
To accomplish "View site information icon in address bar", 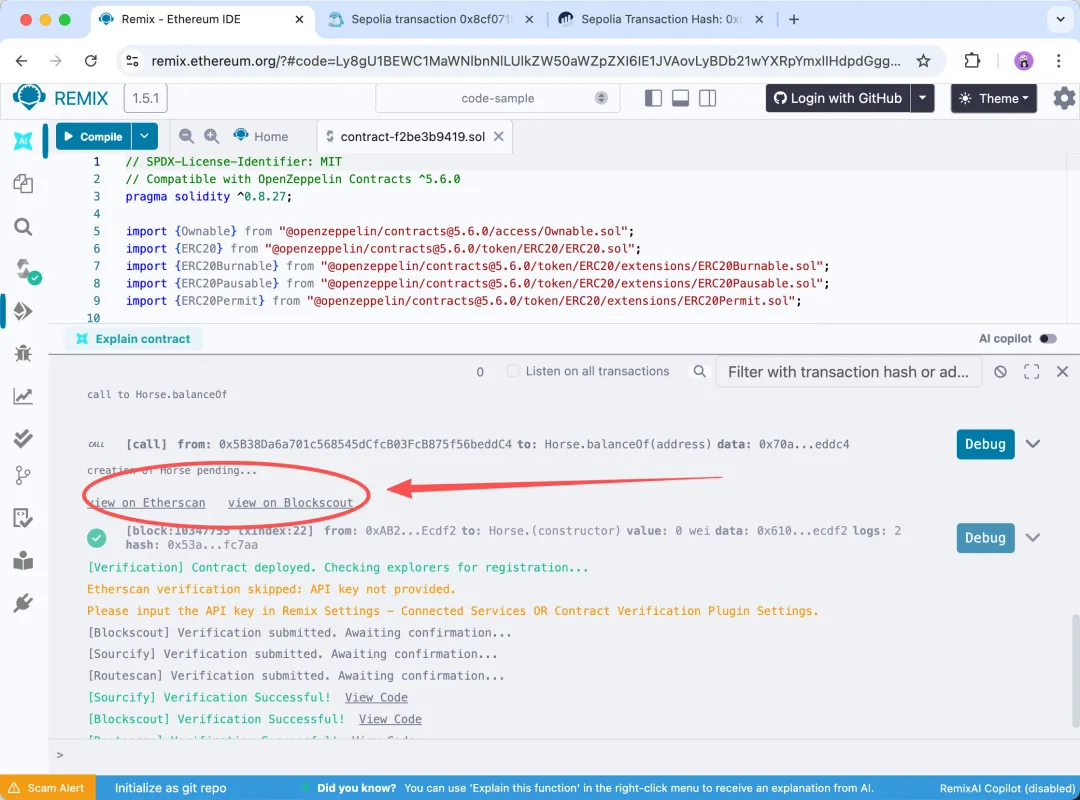I will click(x=132, y=61).
